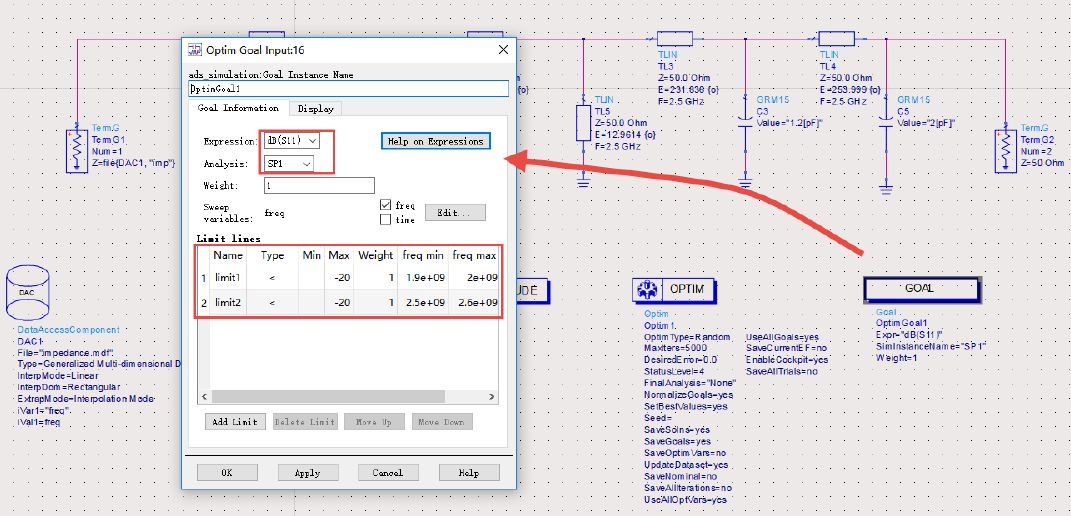Click the TermG1 Z=file{DAC1, "imp"} parameter
The image size is (1071, 516).
135,163
